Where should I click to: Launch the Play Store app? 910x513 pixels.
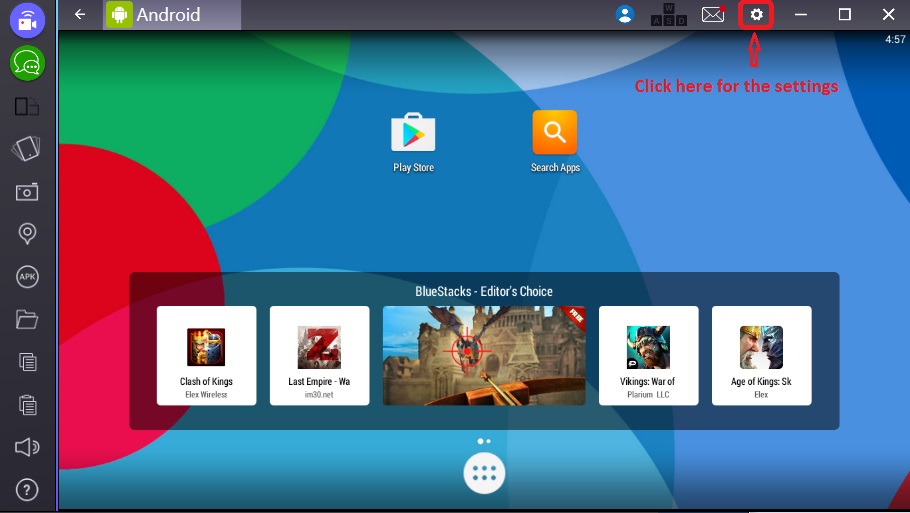point(413,143)
